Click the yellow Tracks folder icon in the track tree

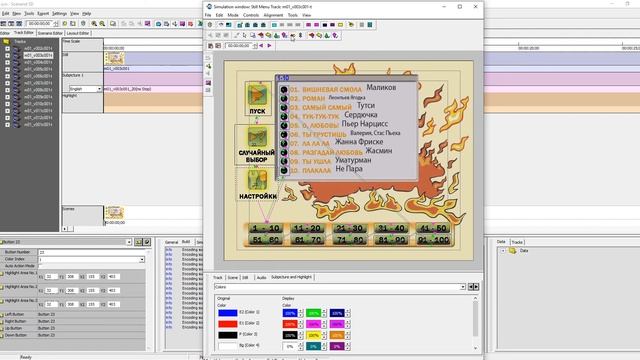6,42
